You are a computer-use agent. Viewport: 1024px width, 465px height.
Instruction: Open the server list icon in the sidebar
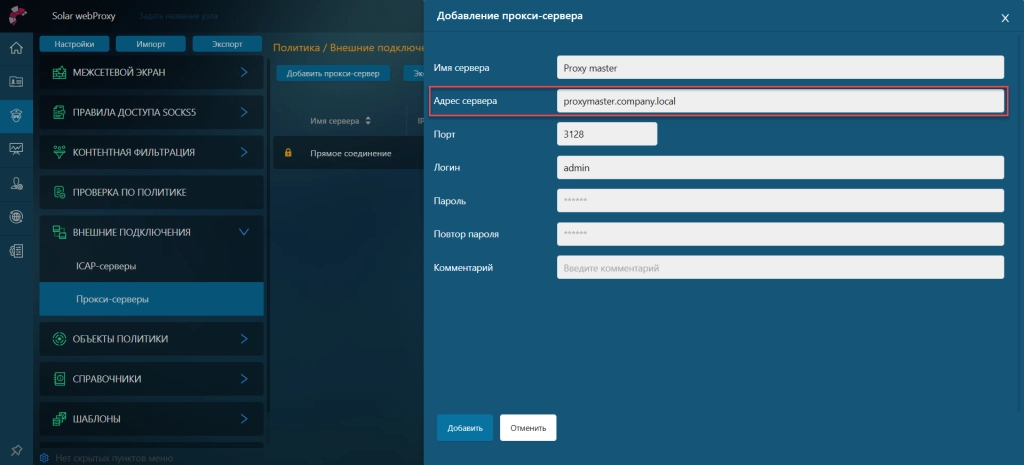[16, 251]
